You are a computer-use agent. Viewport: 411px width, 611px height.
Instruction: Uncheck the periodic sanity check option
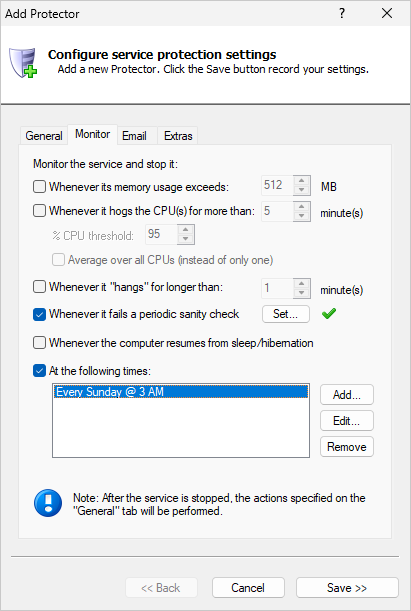coord(39,314)
